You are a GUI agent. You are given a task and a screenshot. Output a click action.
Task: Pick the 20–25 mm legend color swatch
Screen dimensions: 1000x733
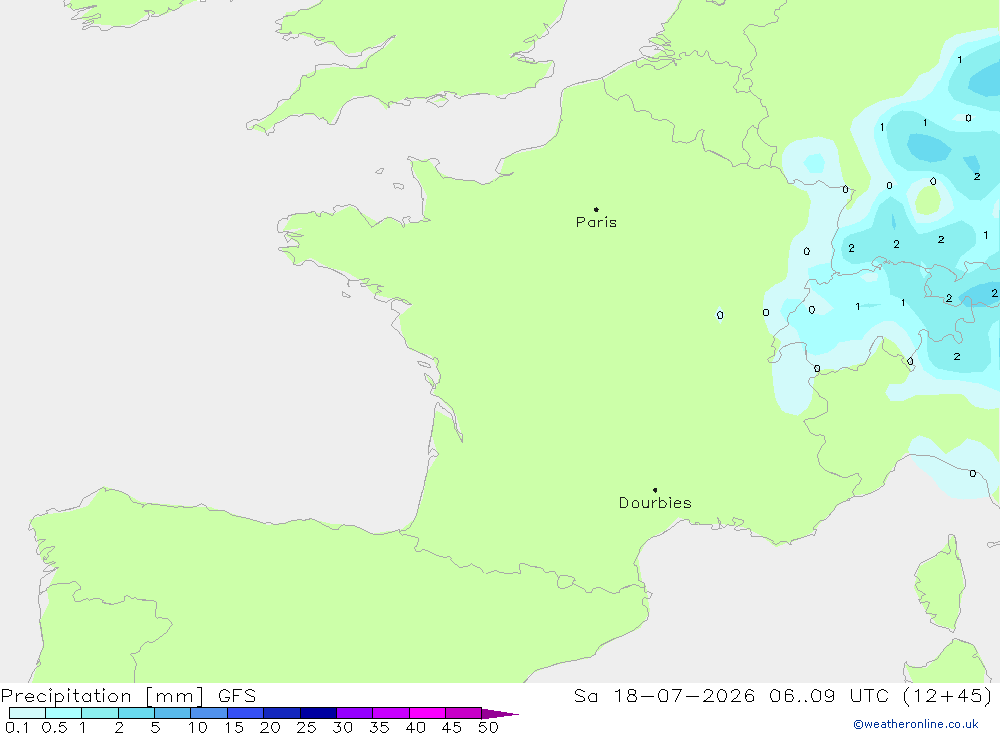(x=282, y=713)
